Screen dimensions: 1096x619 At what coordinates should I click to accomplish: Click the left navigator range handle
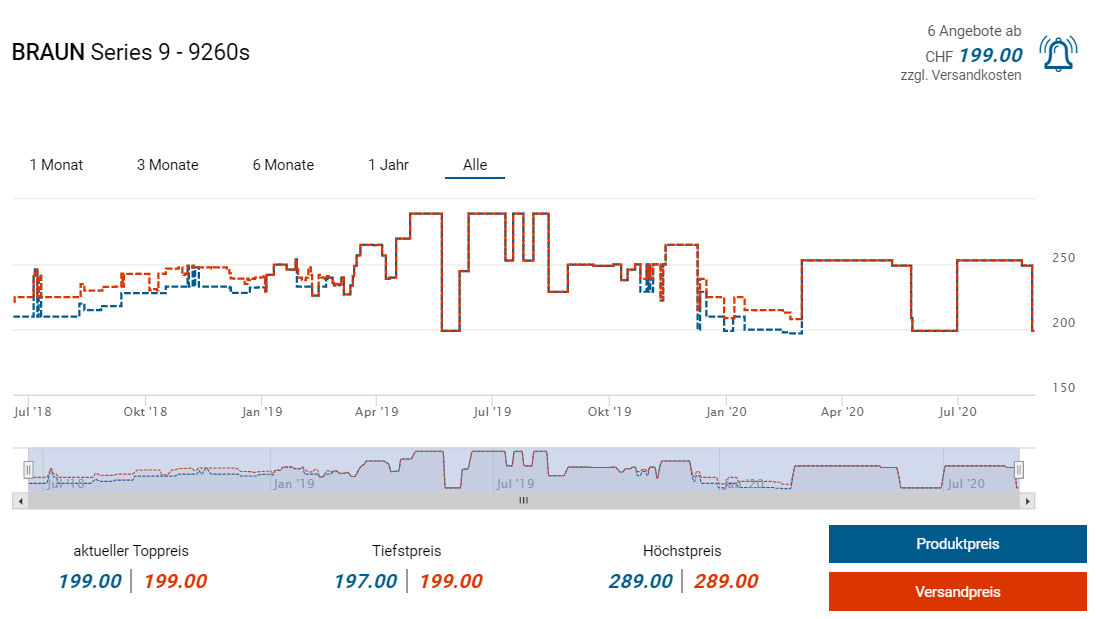28,469
